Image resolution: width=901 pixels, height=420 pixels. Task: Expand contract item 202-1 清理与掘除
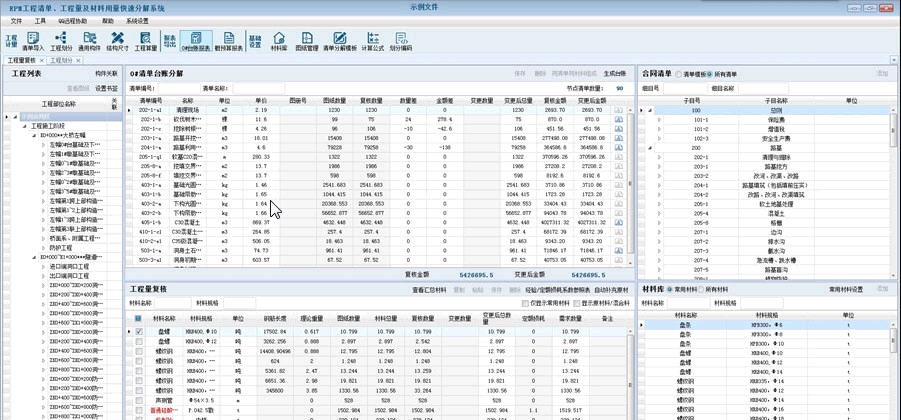point(659,157)
